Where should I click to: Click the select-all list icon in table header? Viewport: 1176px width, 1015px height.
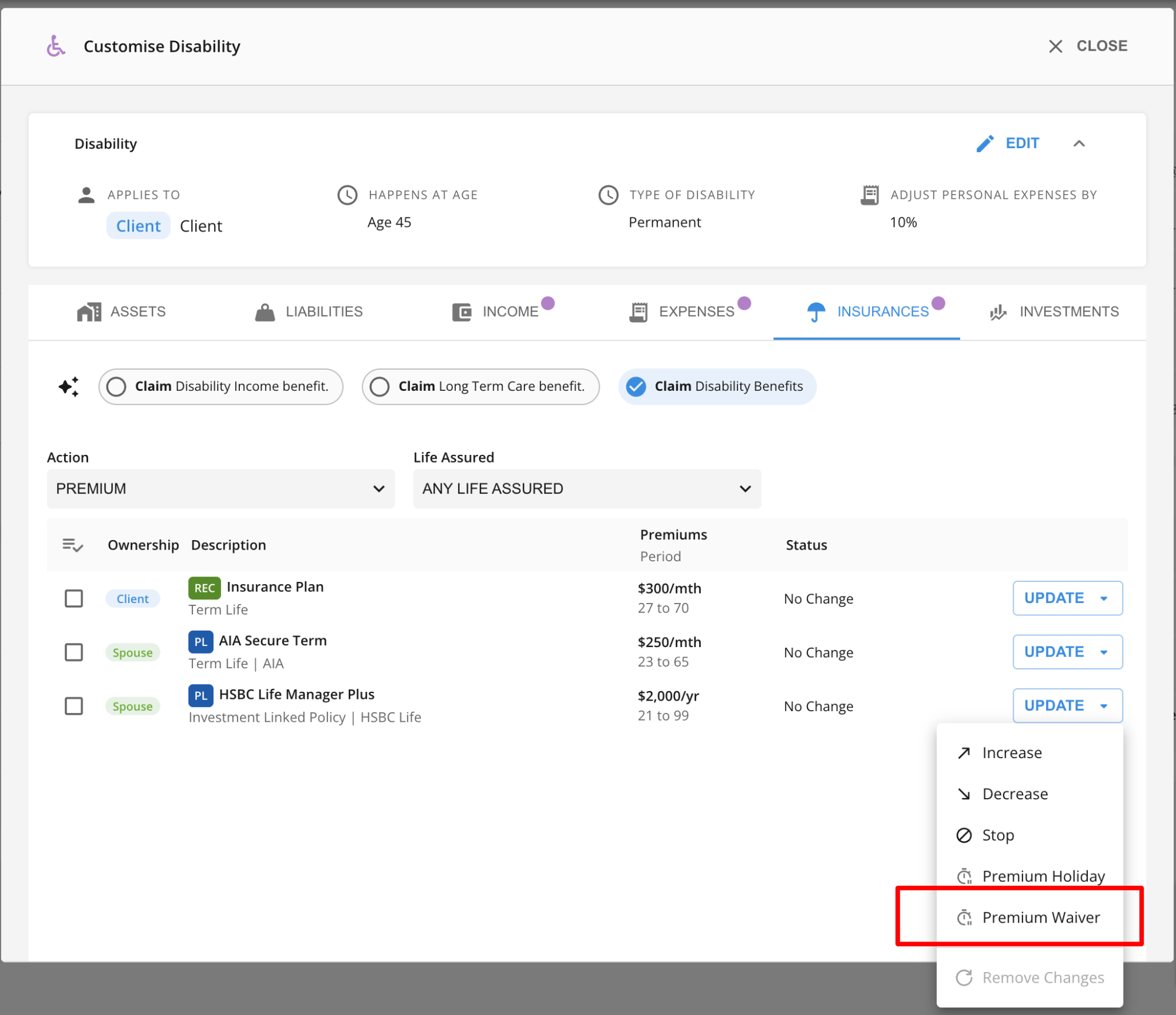73,545
